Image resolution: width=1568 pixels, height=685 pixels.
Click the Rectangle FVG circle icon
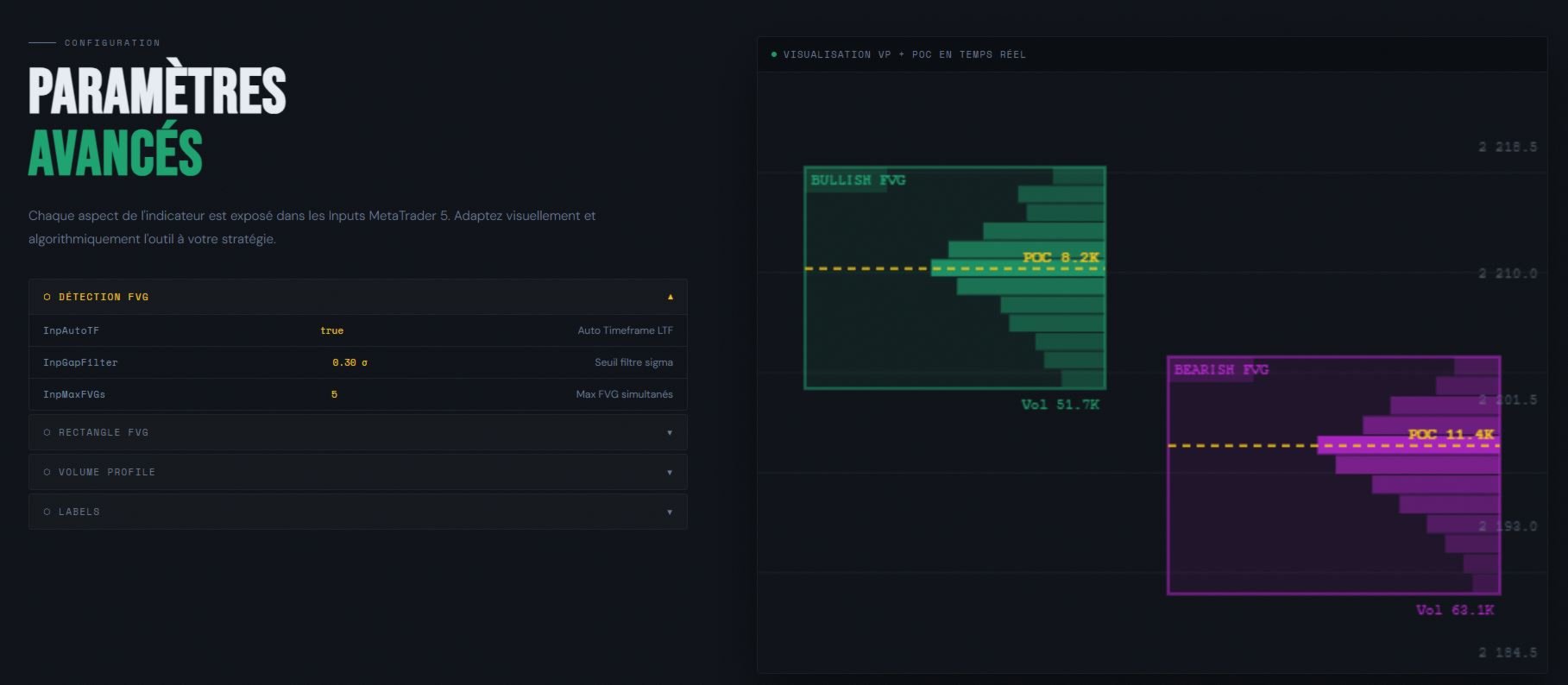pos(47,432)
